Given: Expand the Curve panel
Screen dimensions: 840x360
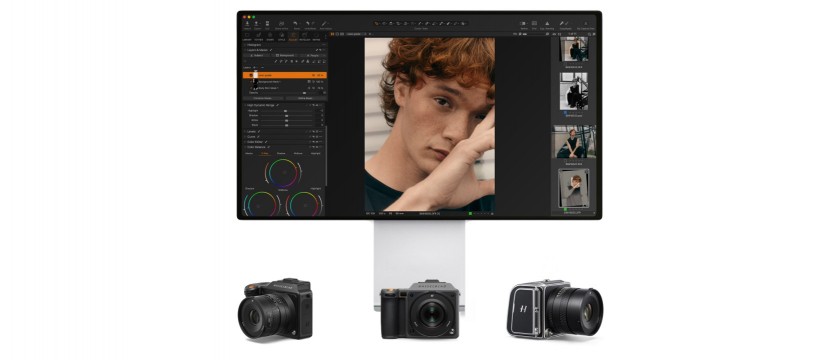Looking at the screenshot, I should [245, 137].
